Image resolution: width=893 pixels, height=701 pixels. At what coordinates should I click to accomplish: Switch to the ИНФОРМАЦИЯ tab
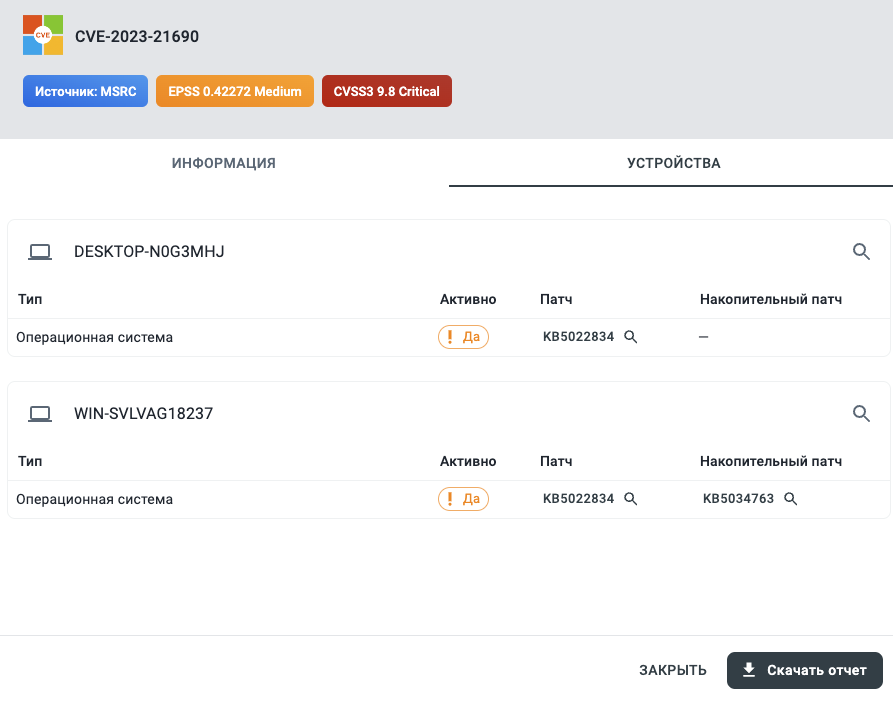tap(224, 163)
